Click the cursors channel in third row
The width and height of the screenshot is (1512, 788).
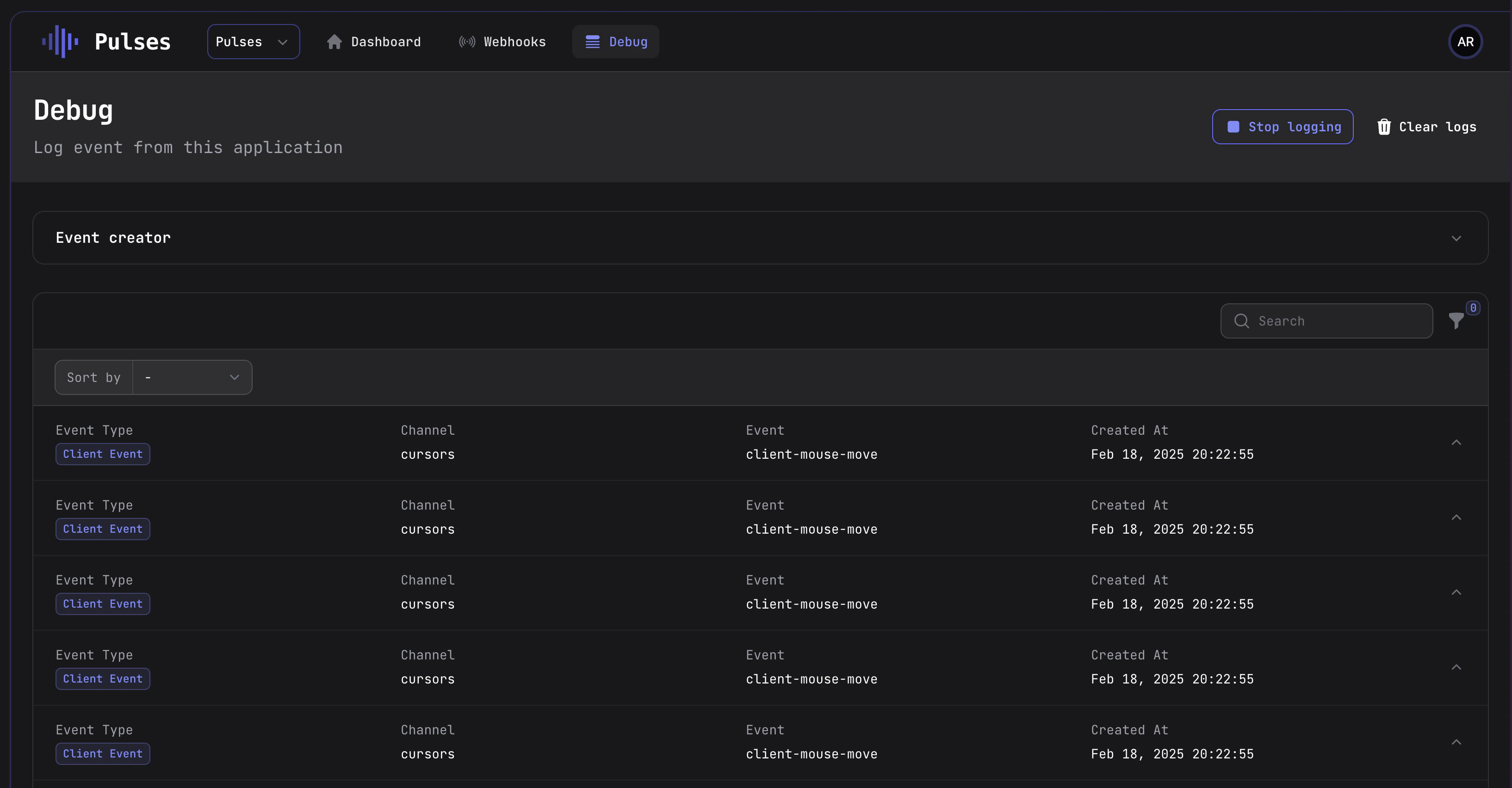coord(428,604)
